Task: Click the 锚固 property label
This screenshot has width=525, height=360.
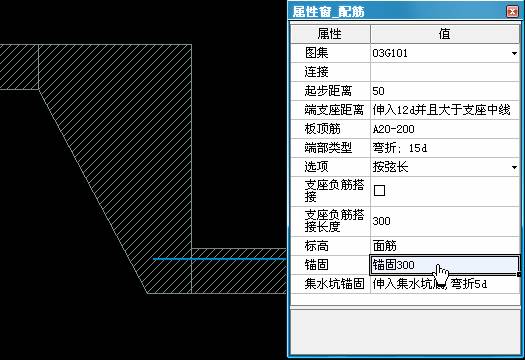Action: (316, 265)
